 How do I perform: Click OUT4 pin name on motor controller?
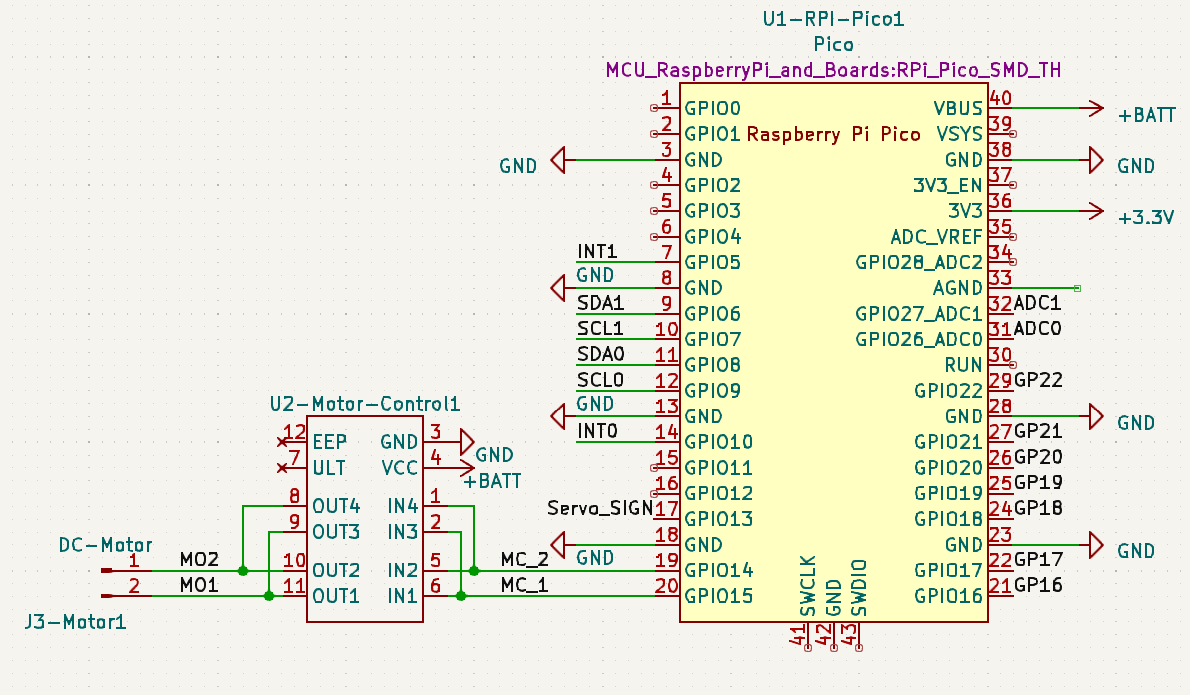point(336,506)
